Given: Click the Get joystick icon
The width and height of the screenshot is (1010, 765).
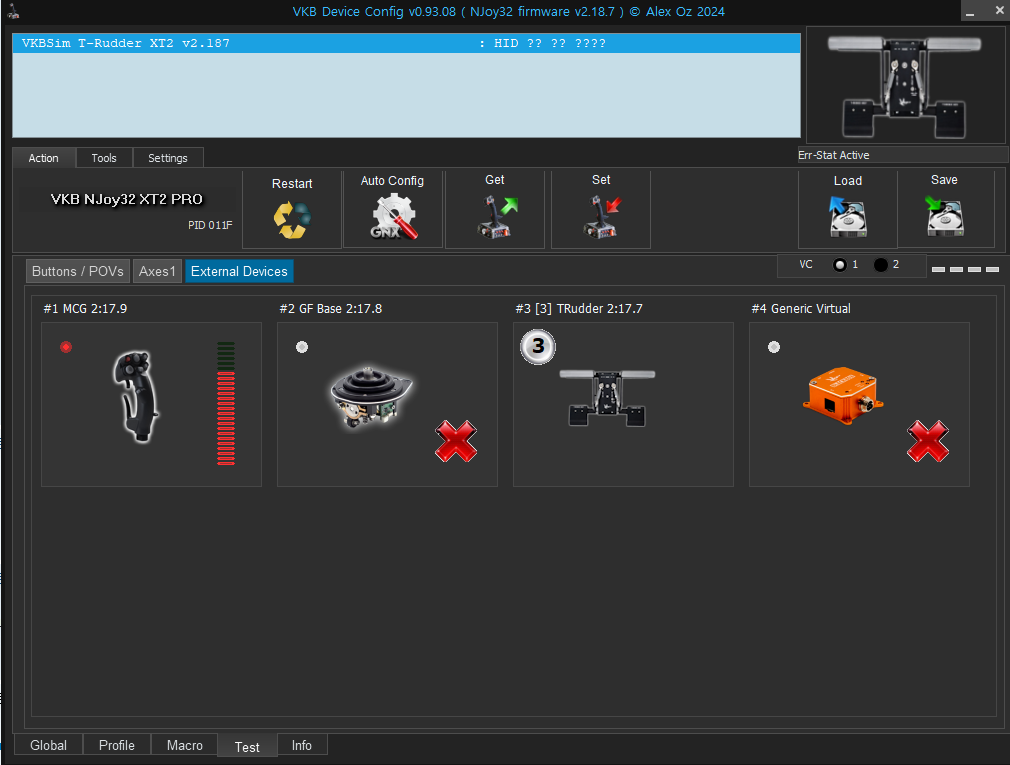Looking at the screenshot, I should 496,217.
